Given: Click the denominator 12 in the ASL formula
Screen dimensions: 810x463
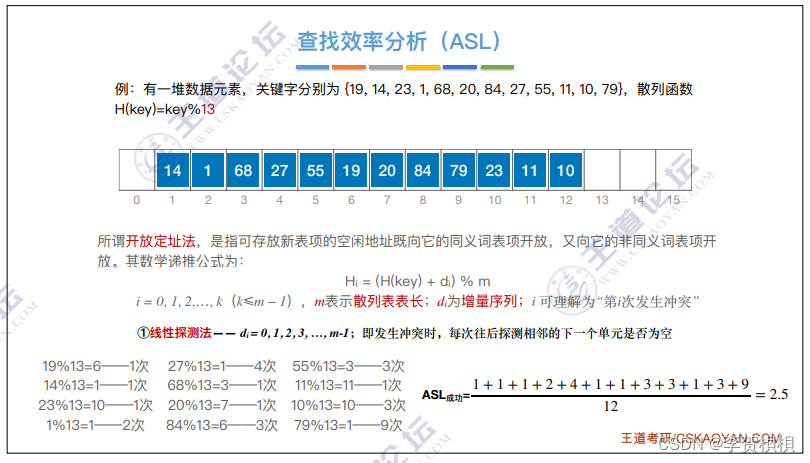Looking at the screenshot, I should (x=611, y=407).
